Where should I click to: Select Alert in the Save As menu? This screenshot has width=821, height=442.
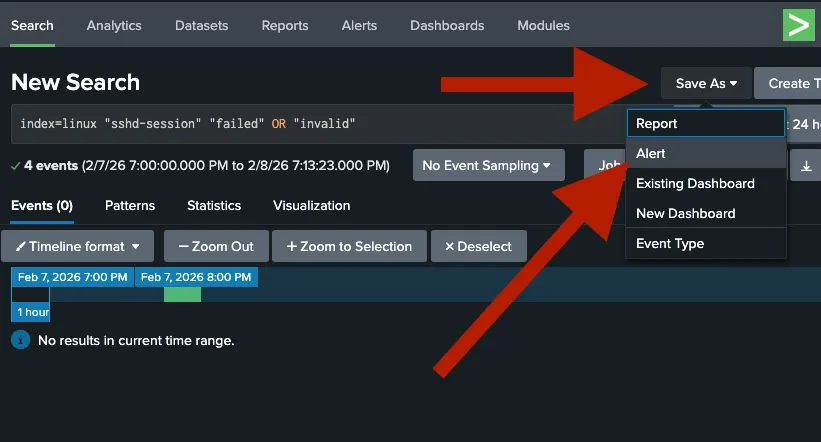tap(705, 154)
